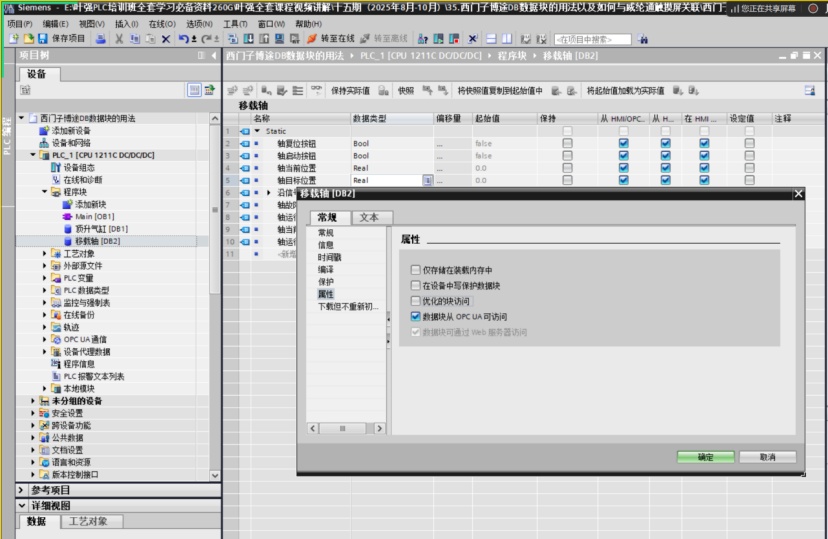This screenshot has width=828, height=539.
Task: Click the Cross-reference icon in toolbar
Action: pyautogui.click(x=473, y=39)
